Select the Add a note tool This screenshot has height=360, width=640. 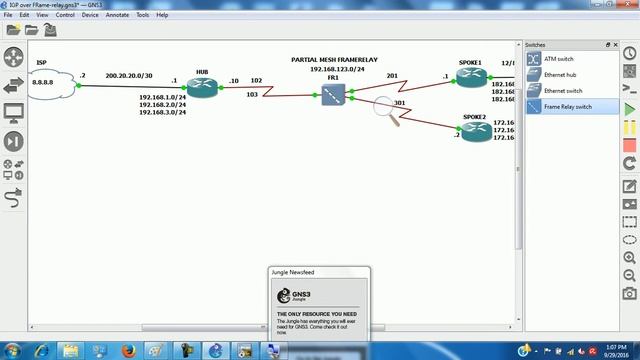629,187
